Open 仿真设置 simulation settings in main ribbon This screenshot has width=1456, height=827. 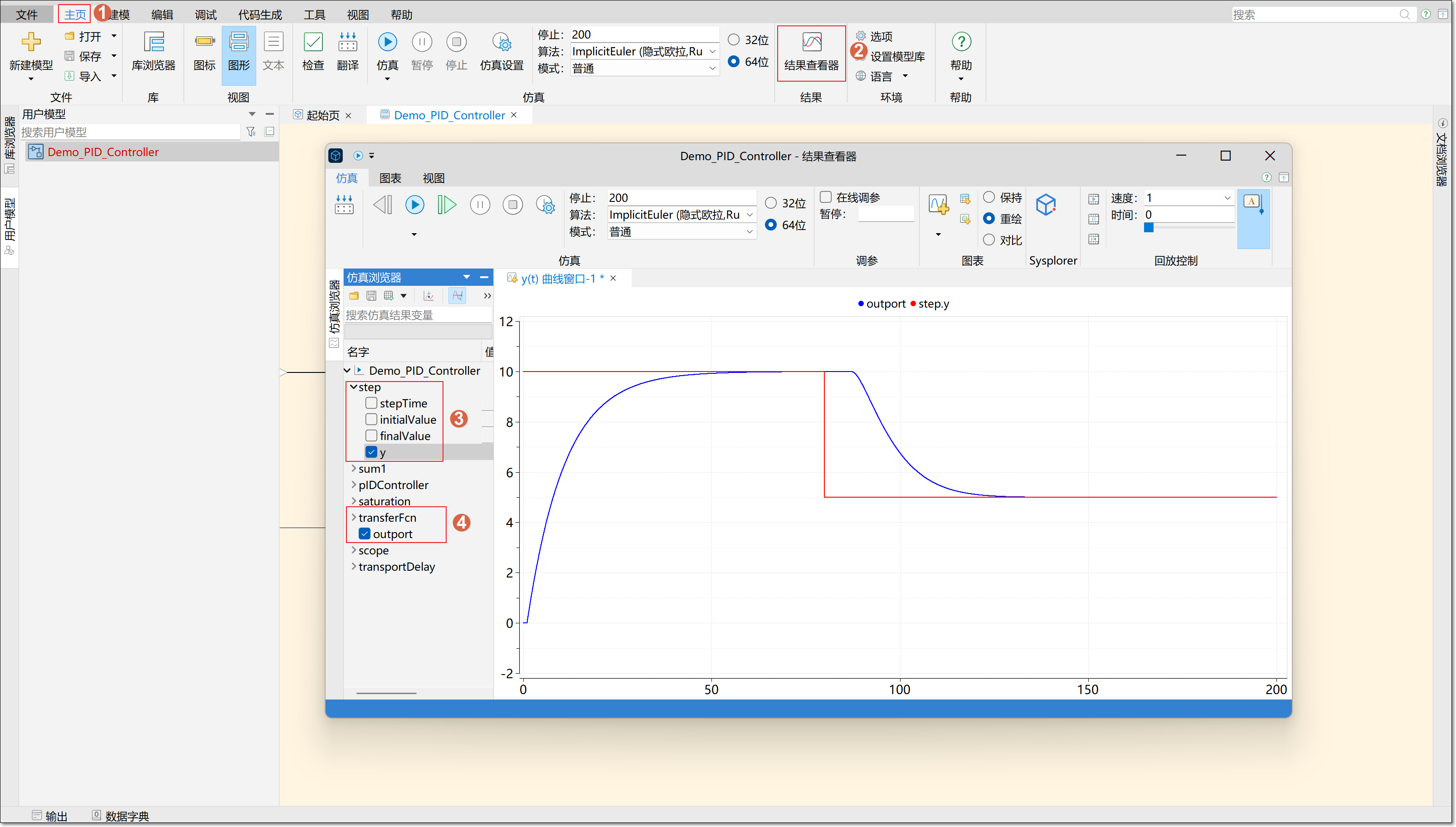(x=501, y=43)
